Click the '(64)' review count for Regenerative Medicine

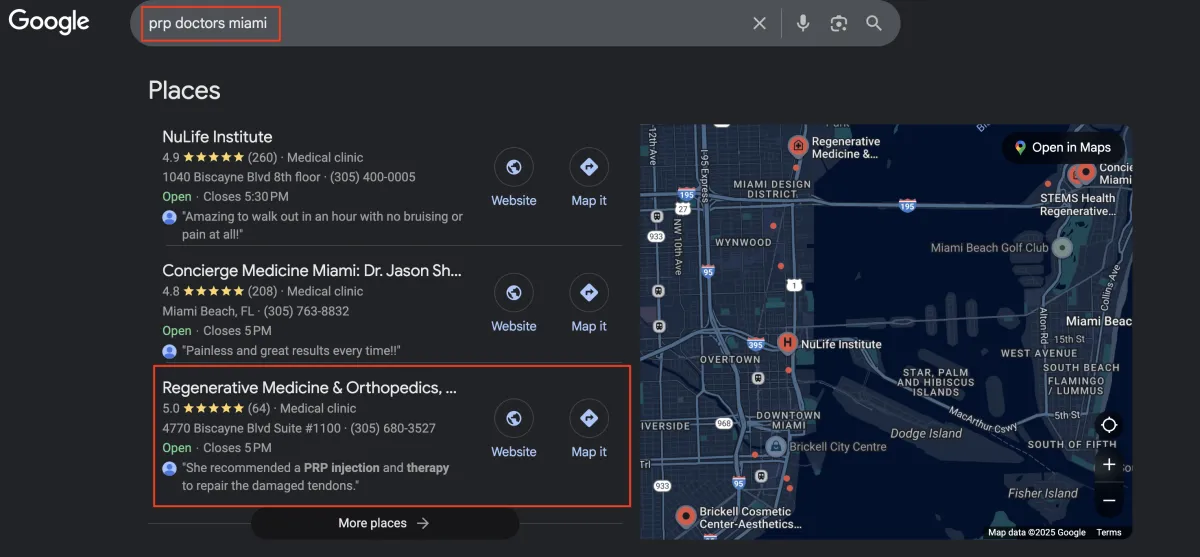(259, 408)
